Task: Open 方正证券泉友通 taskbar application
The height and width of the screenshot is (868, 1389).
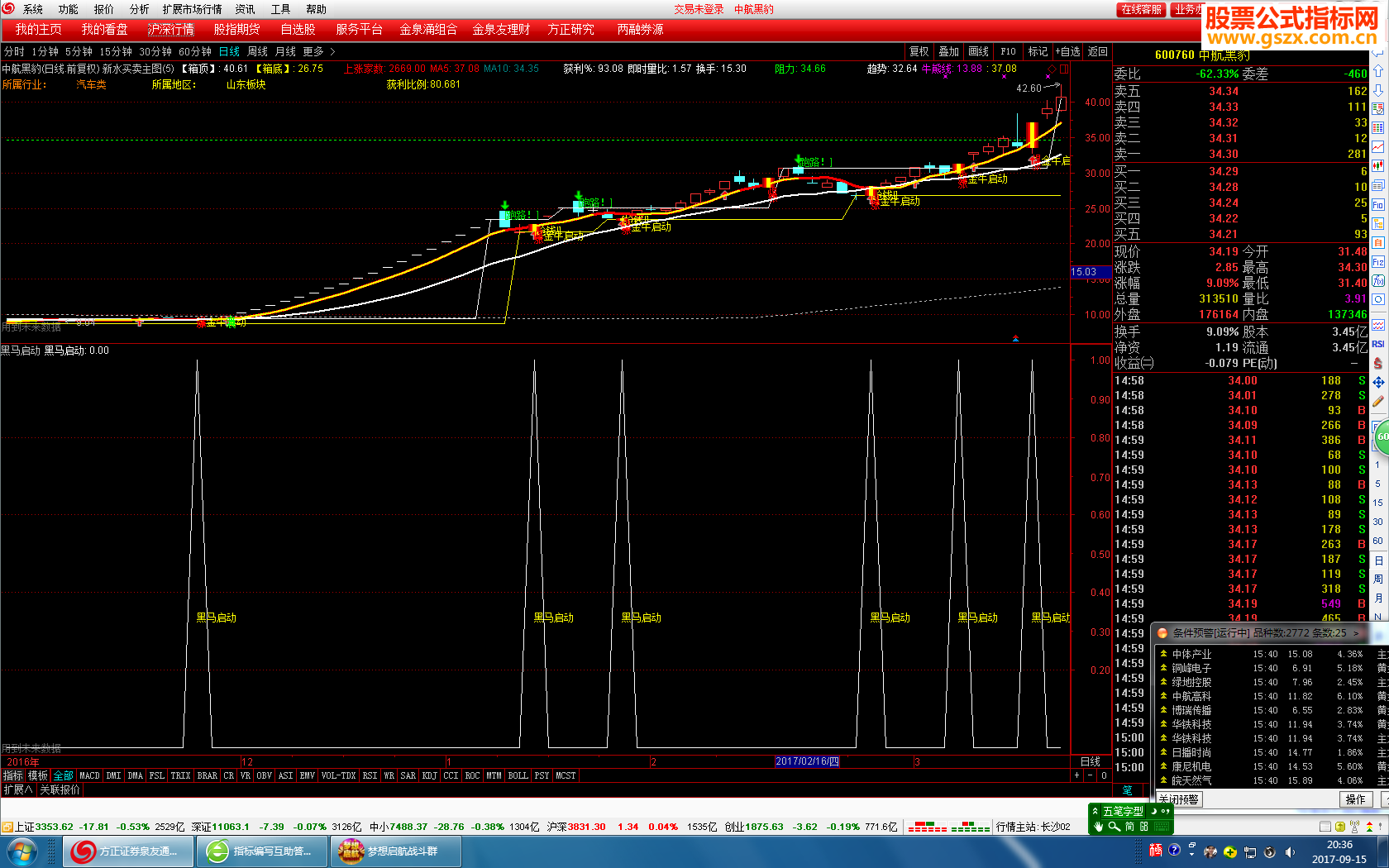Action: pos(128,851)
